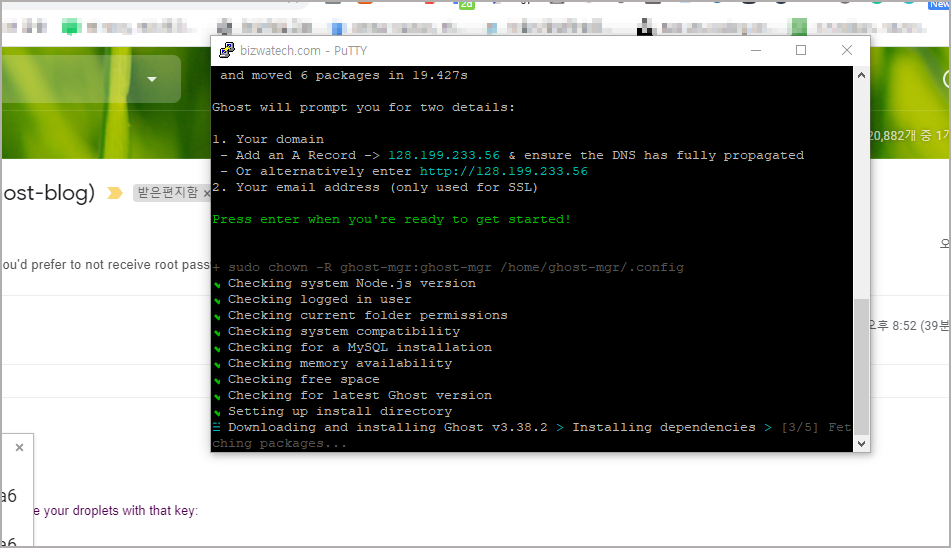The height and width of the screenshot is (548, 951).
Task: Maximize the PuTTY window
Action: click(801, 50)
